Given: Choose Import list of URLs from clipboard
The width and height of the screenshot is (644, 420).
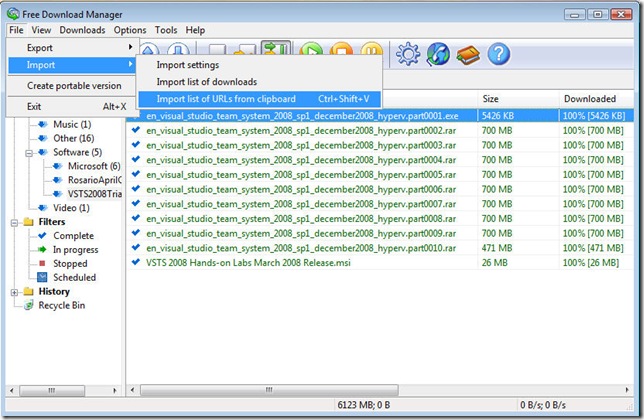Looking at the screenshot, I should (260, 99).
